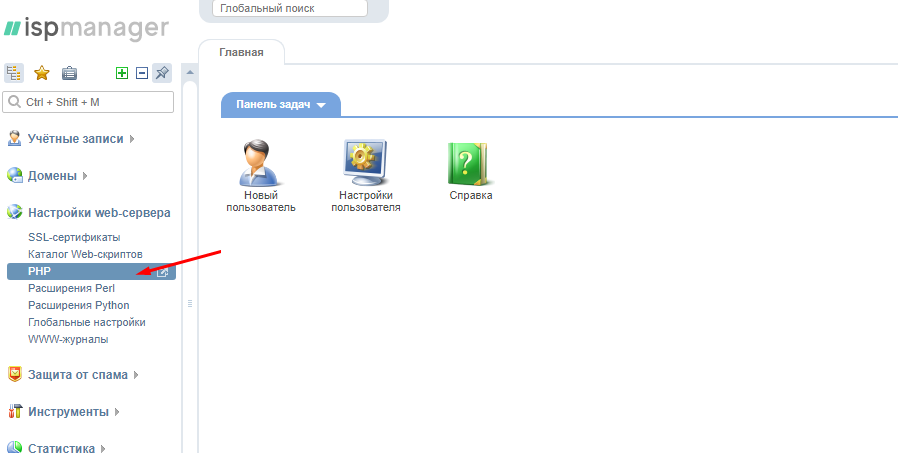Viewport: 898px width, 453px height.
Task: Open favorites via the star icon
Action: click(42, 73)
